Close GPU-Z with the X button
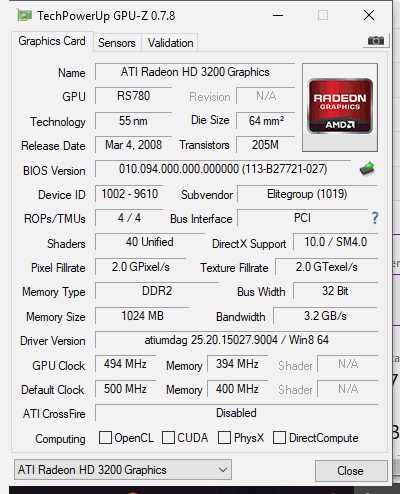 coord(369,15)
